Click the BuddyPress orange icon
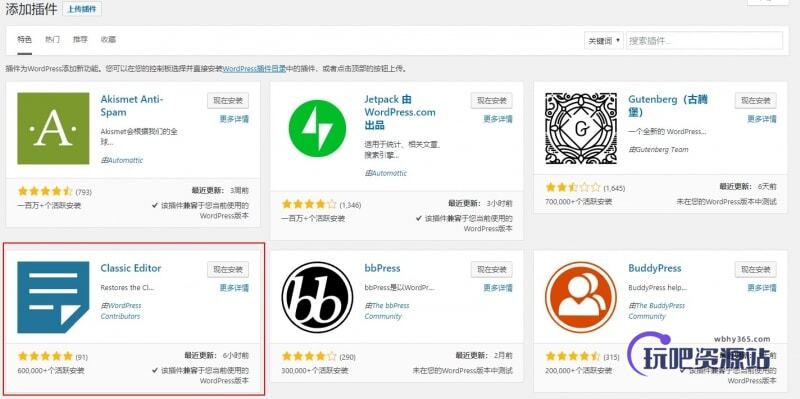The height and width of the screenshot is (399, 800). click(x=581, y=297)
